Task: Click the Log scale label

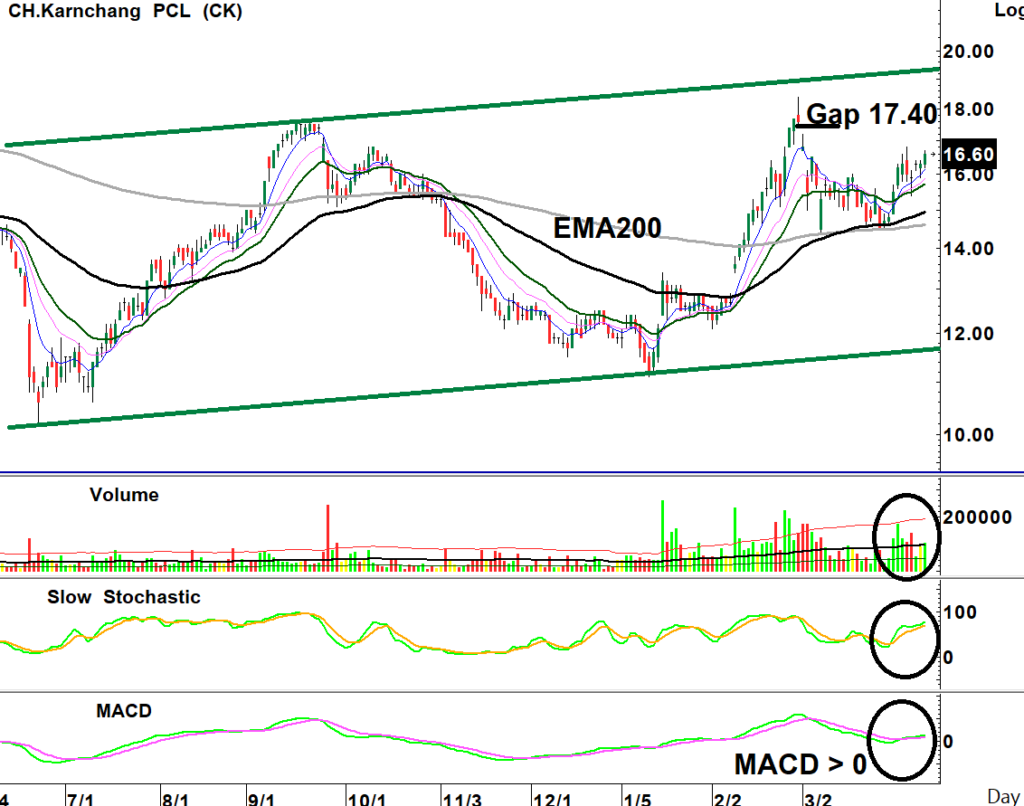Action: (x=1008, y=10)
